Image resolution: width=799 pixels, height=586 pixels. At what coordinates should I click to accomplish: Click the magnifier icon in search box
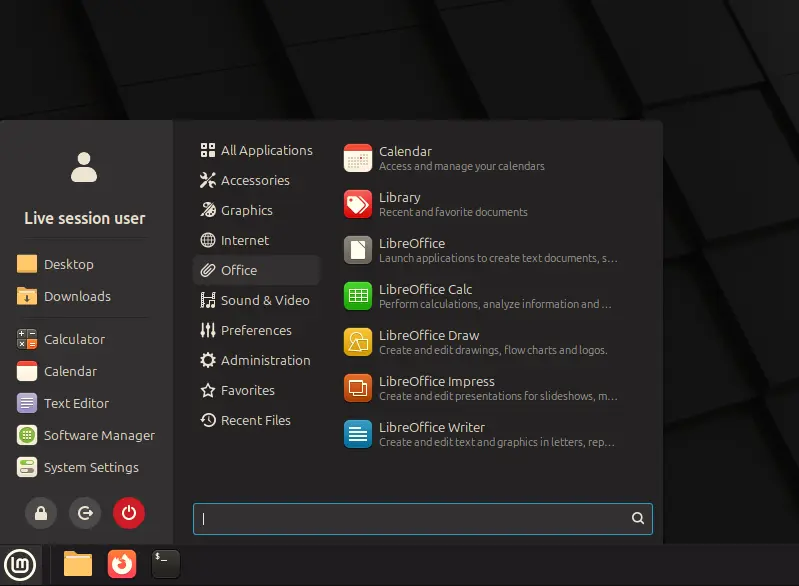point(638,518)
